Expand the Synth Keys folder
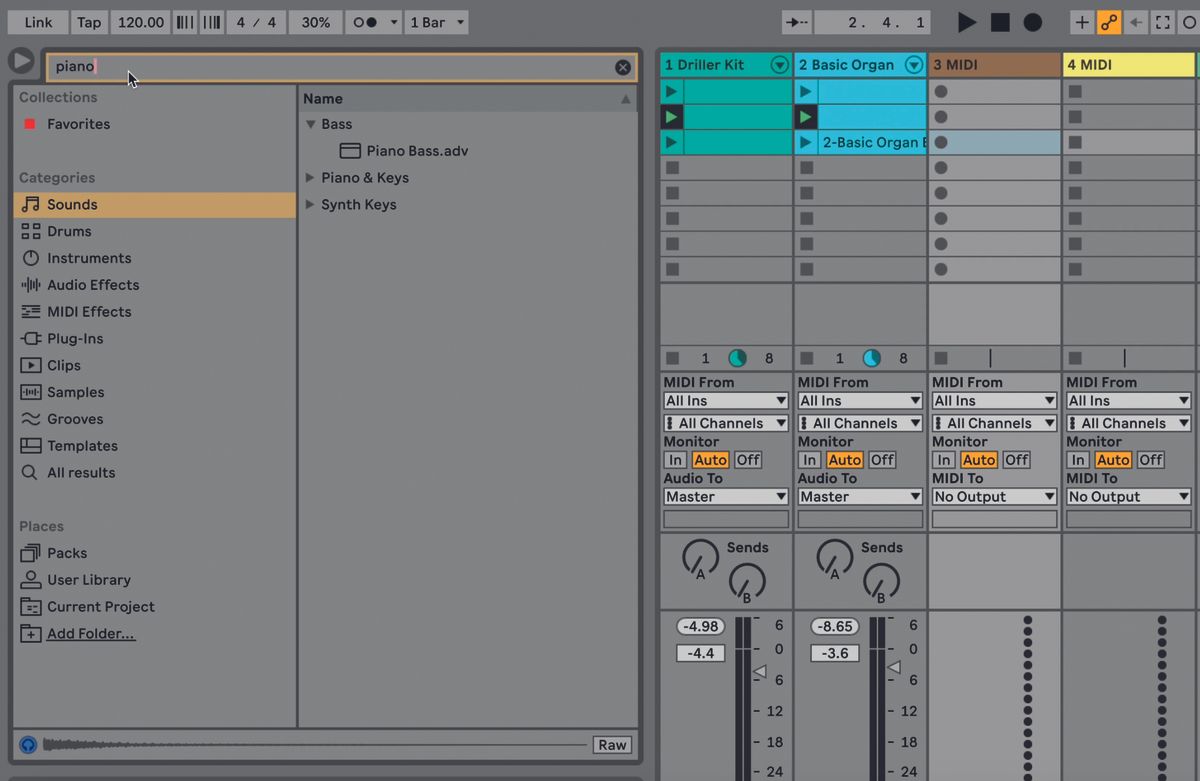The image size is (1200, 781). click(310, 205)
